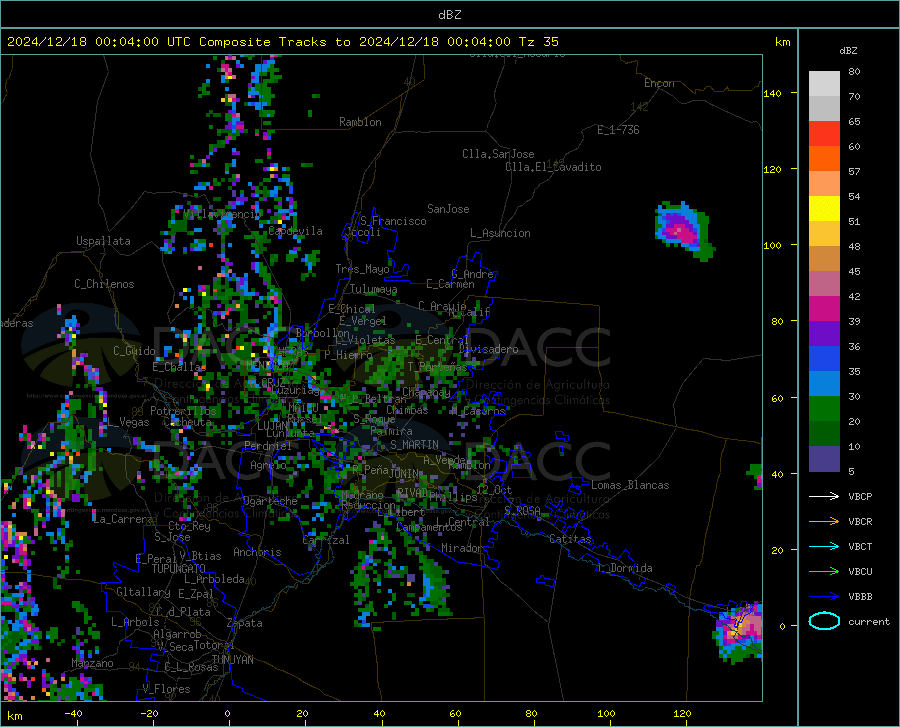900x727 pixels.
Task: Click the 'Lomas_Blancas' map label
Action: coord(630,485)
